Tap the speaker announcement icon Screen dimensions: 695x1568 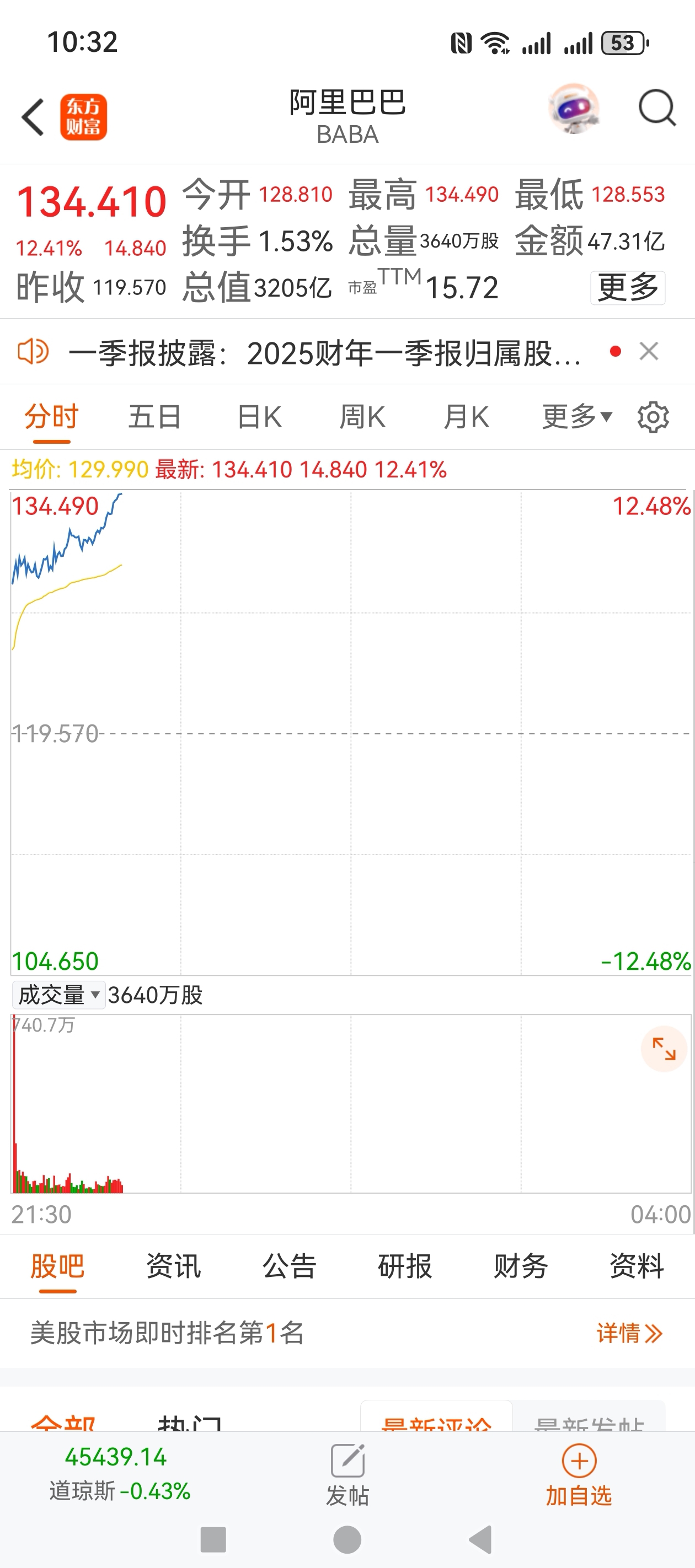(33, 351)
